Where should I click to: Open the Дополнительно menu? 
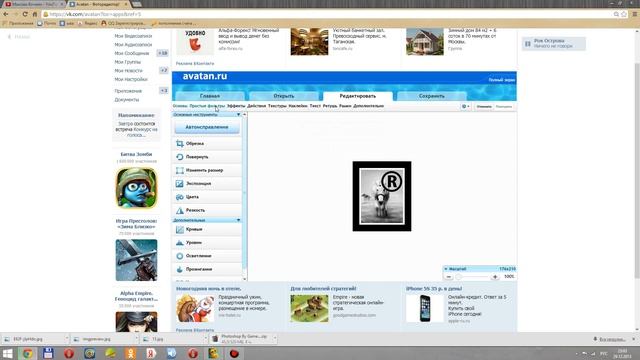pyautogui.click(x=369, y=106)
